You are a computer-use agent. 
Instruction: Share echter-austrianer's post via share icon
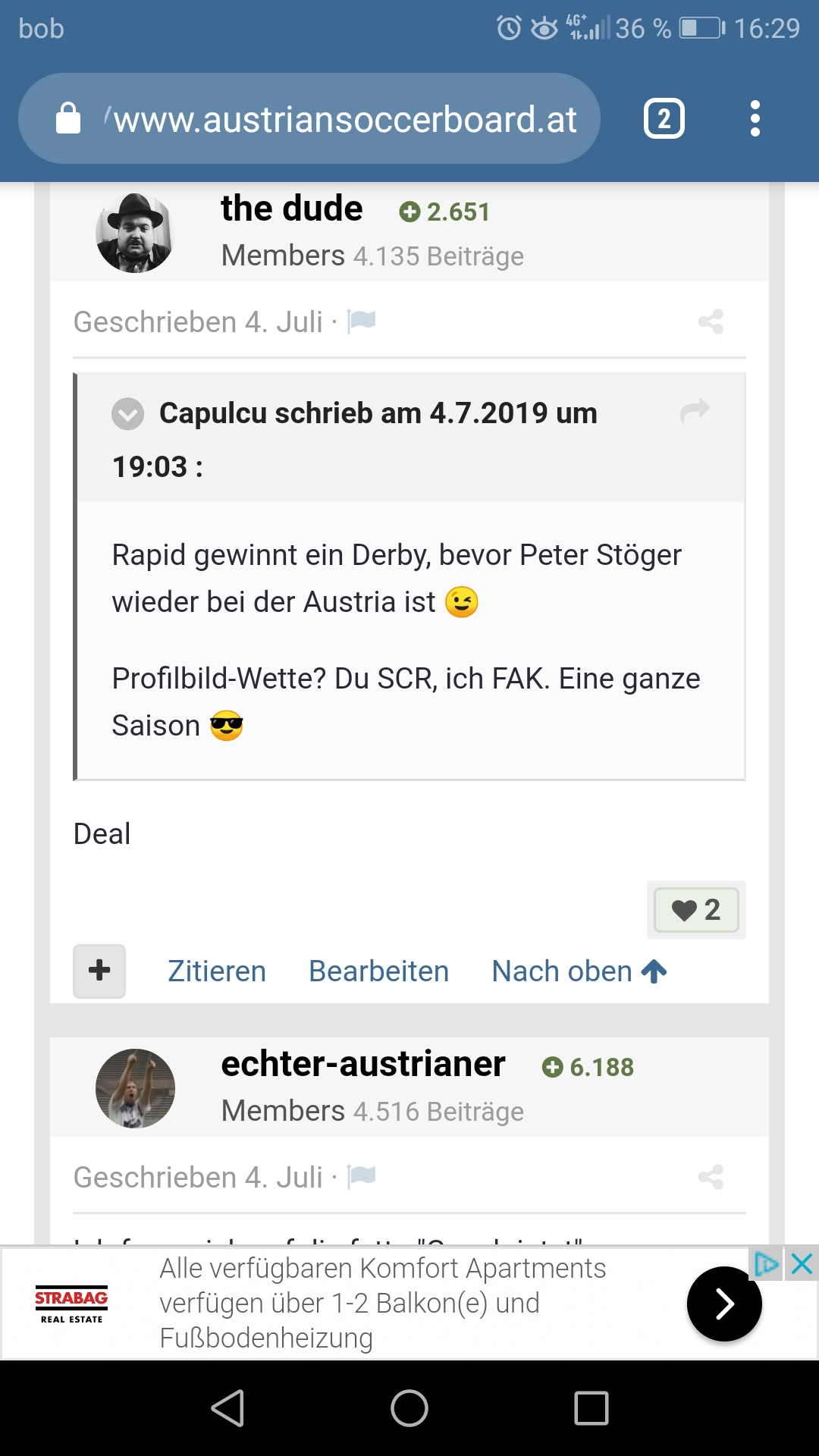[x=711, y=1177]
